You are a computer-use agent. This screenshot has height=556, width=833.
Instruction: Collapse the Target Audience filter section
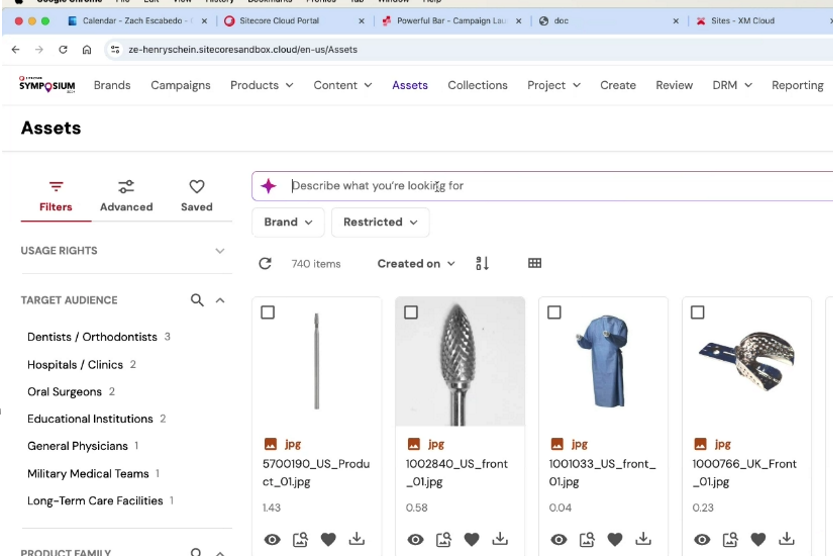[x=220, y=300]
